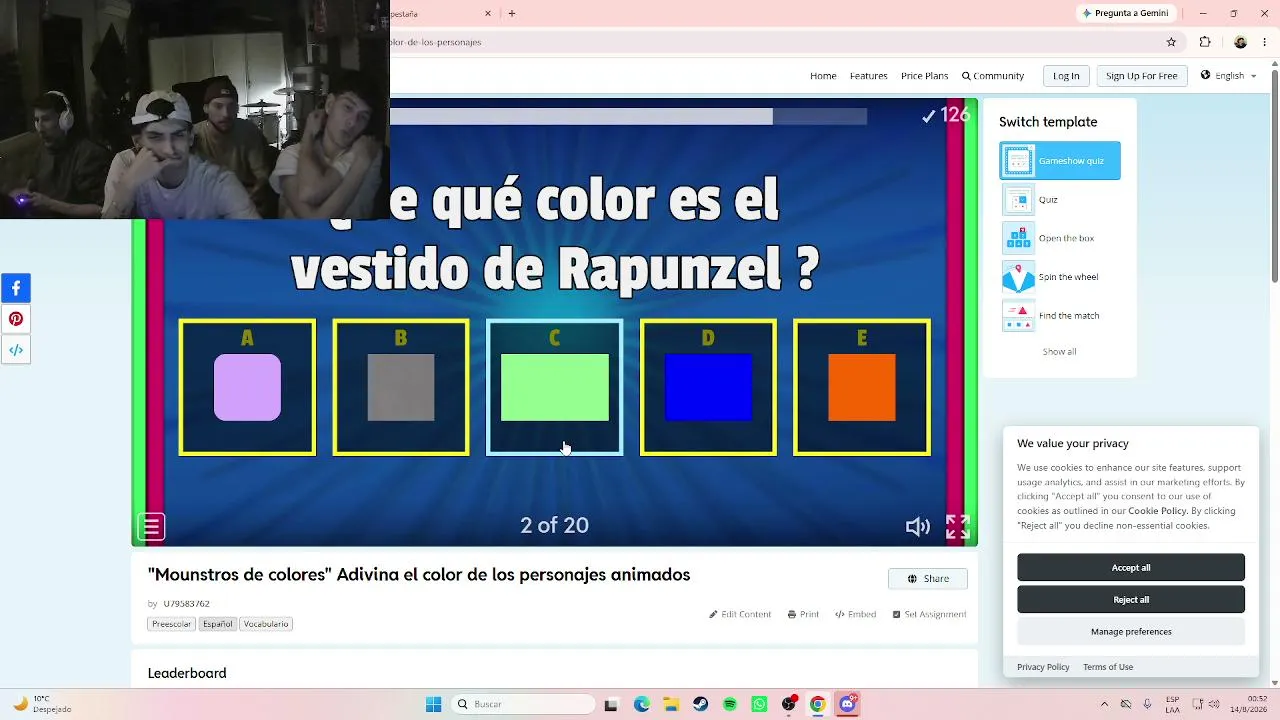
Task: Open the Community search link
Action: pyautogui.click(x=993, y=76)
